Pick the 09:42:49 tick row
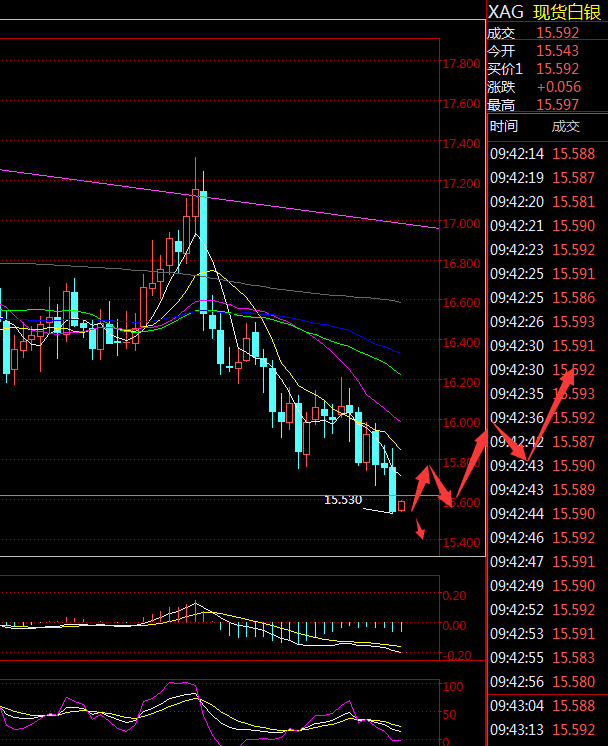The height and width of the screenshot is (746, 608). 543,586
